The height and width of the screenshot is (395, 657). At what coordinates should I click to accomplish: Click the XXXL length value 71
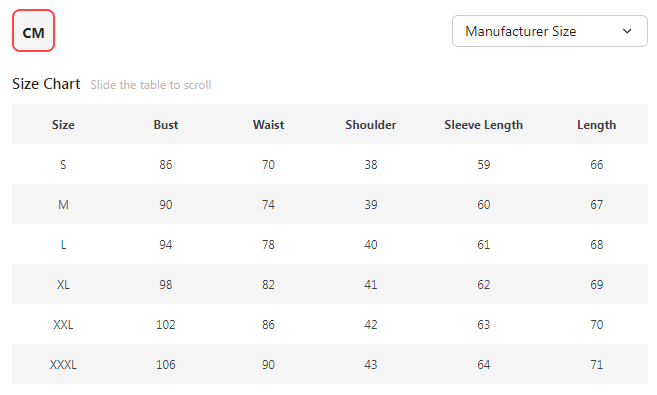click(597, 365)
